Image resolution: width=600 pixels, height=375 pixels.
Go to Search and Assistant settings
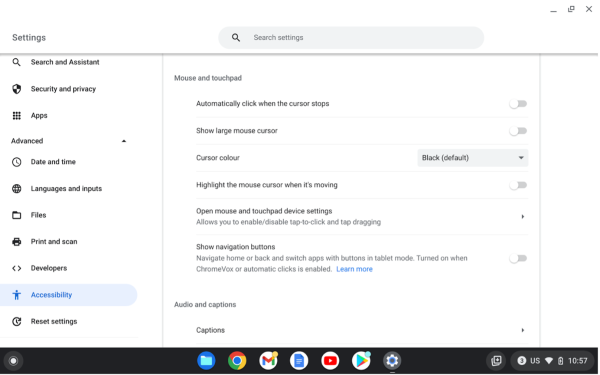coord(65,62)
